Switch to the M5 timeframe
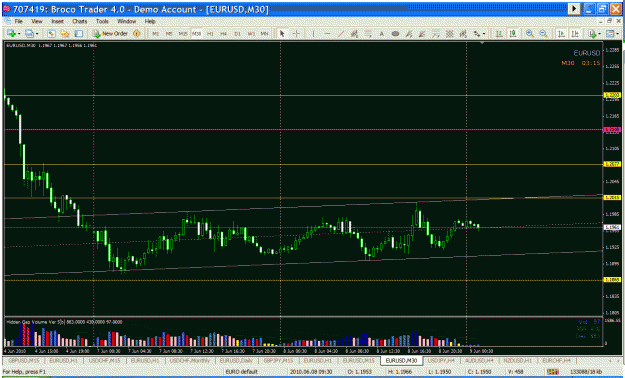This screenshot has height=378, width=625. (169, 34)
